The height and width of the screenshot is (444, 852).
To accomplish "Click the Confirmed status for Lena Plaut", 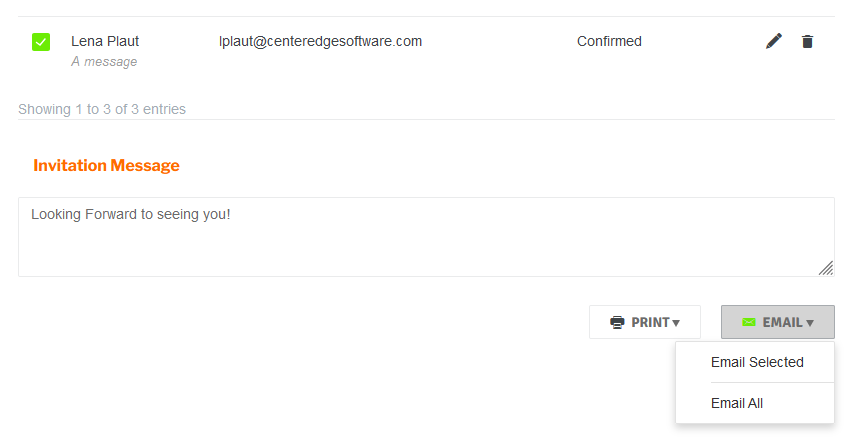I will click(609, 41).
